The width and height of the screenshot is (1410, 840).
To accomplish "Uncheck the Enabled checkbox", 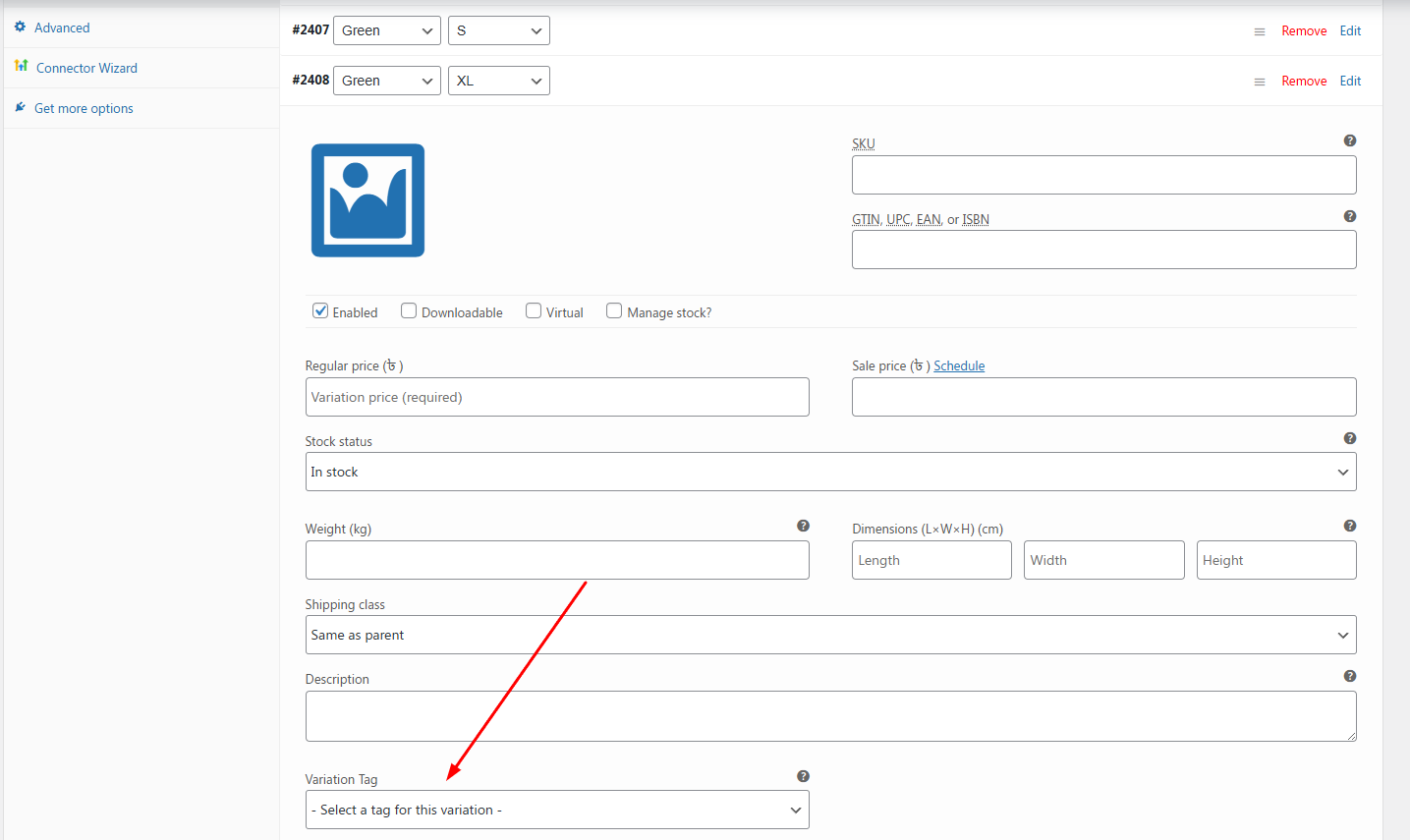I will (x=319, y=310).
